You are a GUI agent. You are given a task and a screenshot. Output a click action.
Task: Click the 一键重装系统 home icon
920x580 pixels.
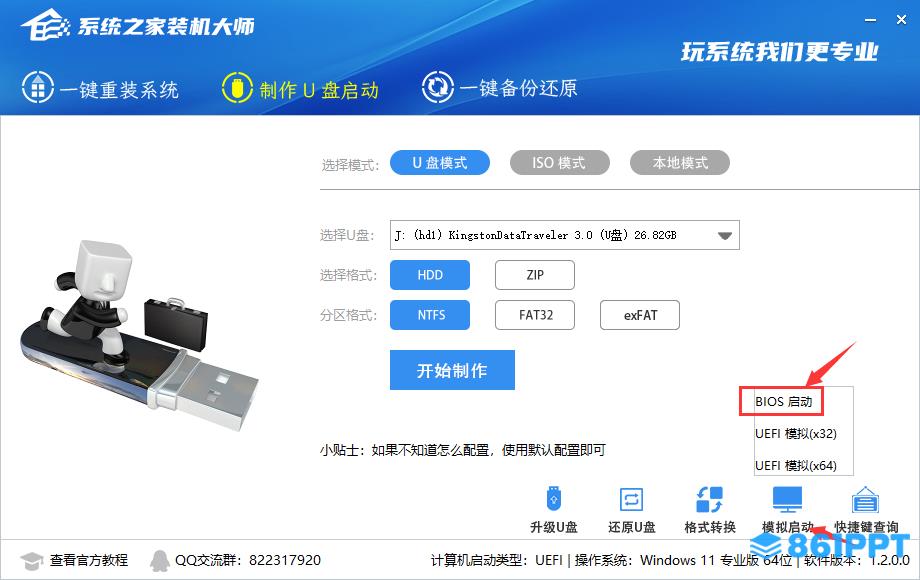coord(38,88)
